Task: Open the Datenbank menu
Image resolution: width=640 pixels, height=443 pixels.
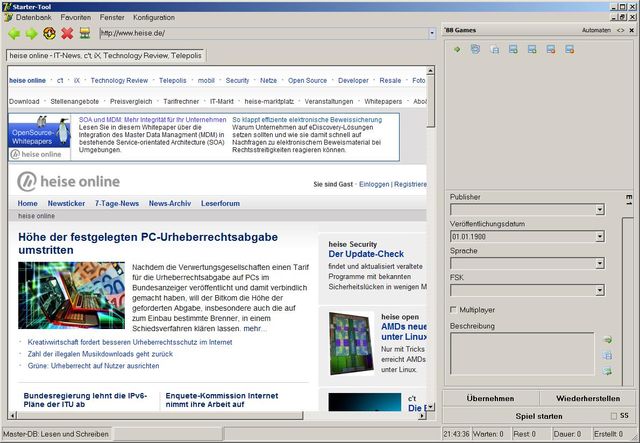Action: coord(33,18)
